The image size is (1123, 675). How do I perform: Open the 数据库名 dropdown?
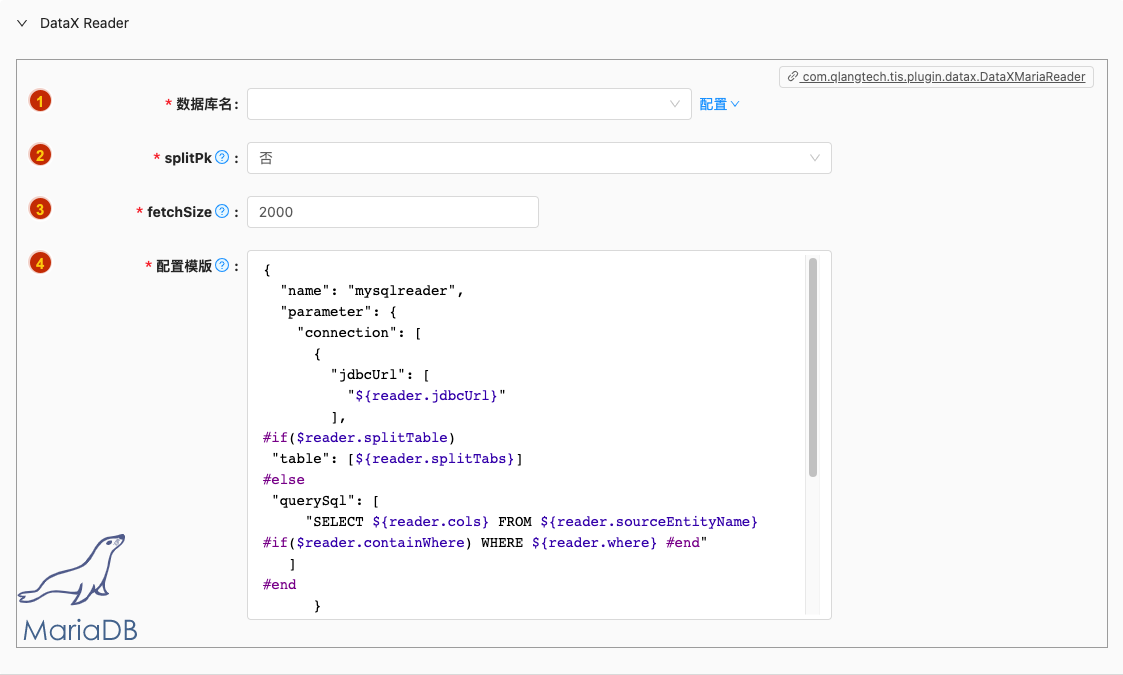pos(469,104)
